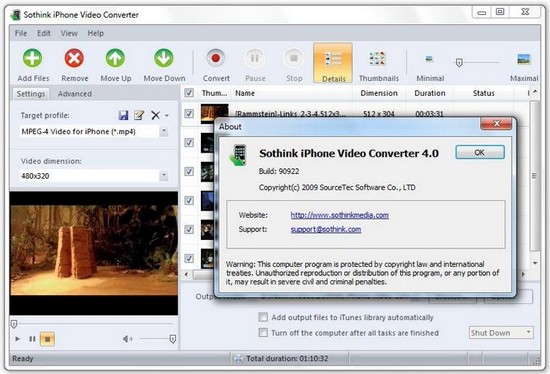Enable adding output files to iTunes library
This screenshot has width=550, height=374.
(x=263, y=317)
